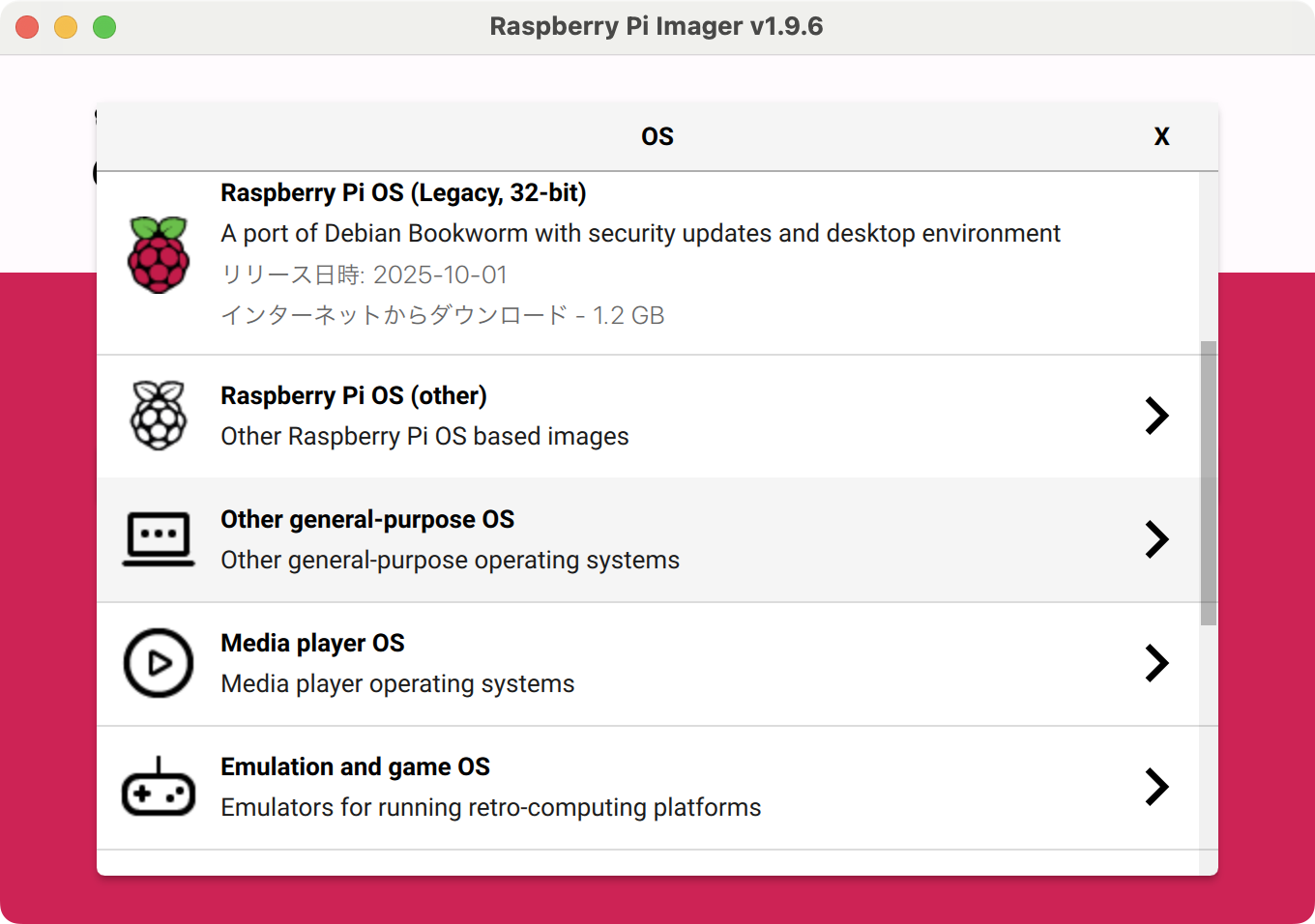Image resolution: width=1315 pixels, height=924 pixels.
Task: Open the Emulation and game OS category title
Action: (x=355, y=767)
